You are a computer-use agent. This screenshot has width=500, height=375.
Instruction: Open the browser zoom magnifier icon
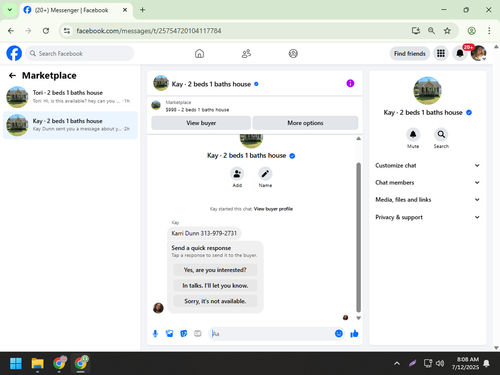click(431, 31)
